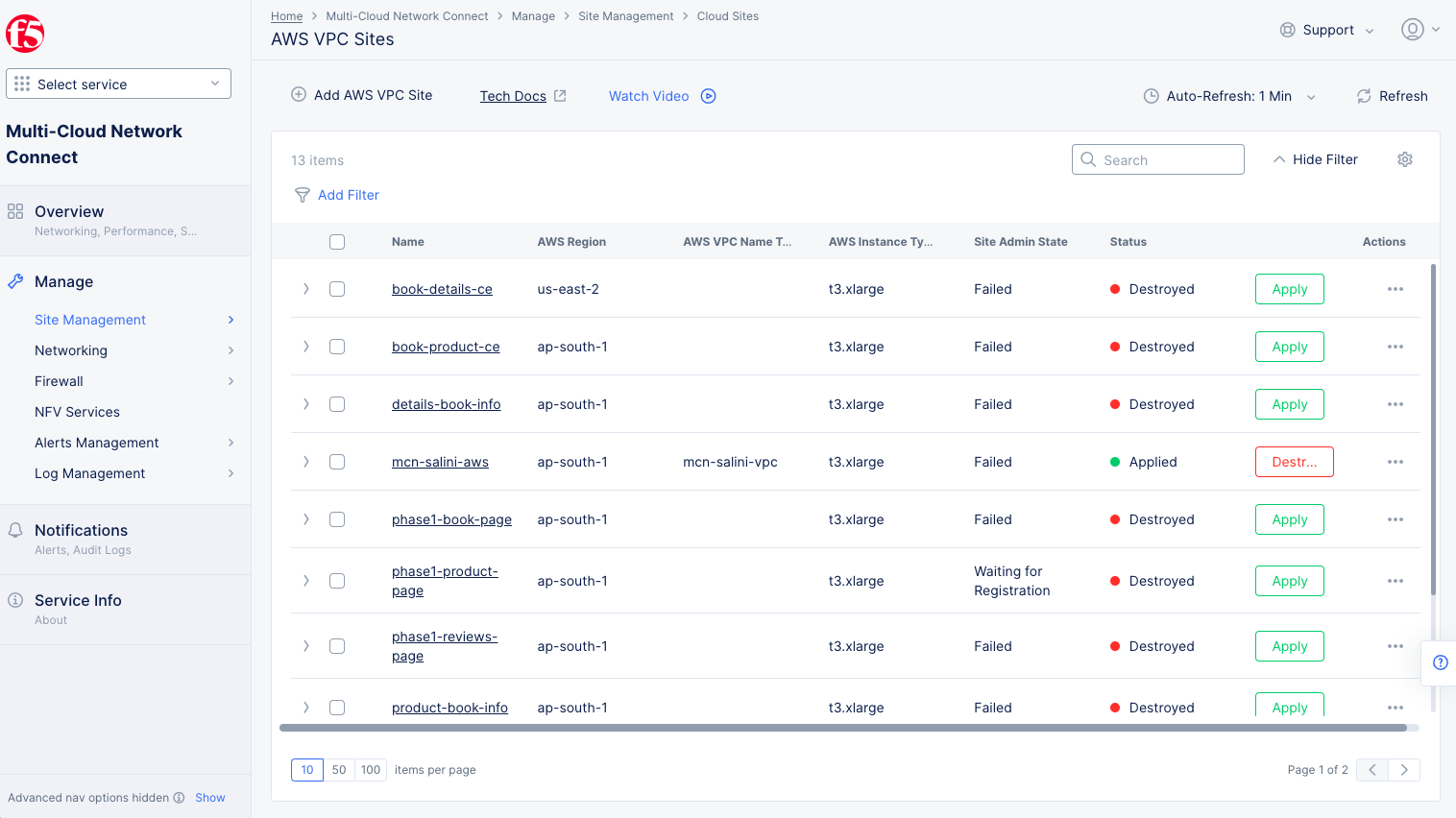Expand the details-book-info row
Viewport: 1456px width, 818px height.
click(306, 404)
